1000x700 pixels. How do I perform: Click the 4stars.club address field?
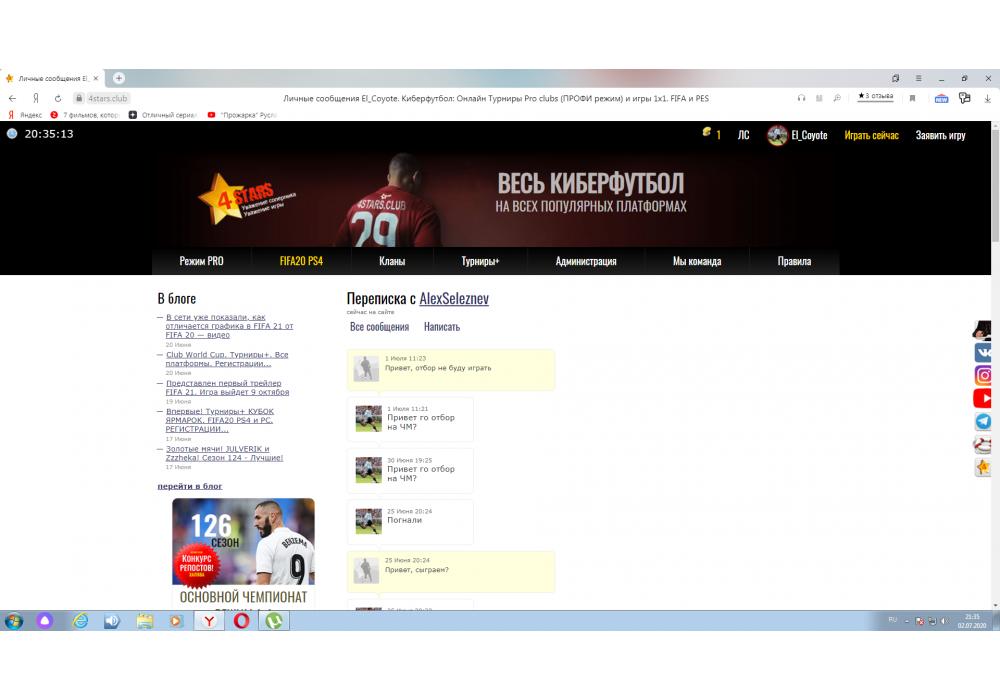pyautogui.click(x=107, y=98)
